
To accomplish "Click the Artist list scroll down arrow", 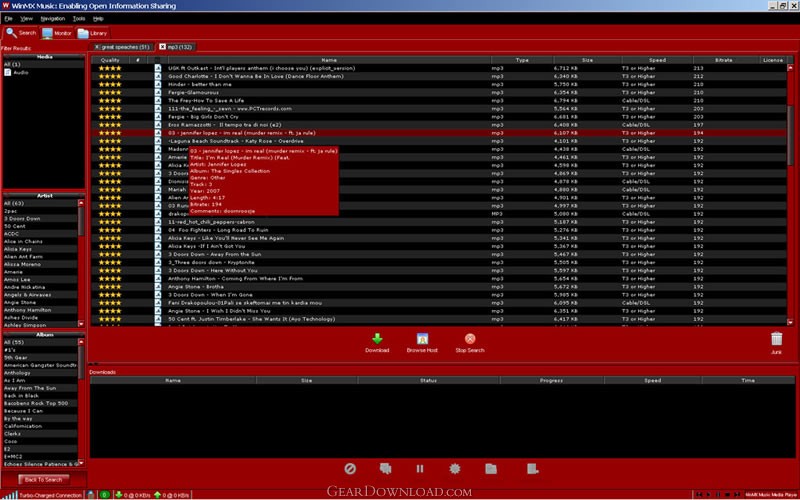I will (x=81, y=324).
